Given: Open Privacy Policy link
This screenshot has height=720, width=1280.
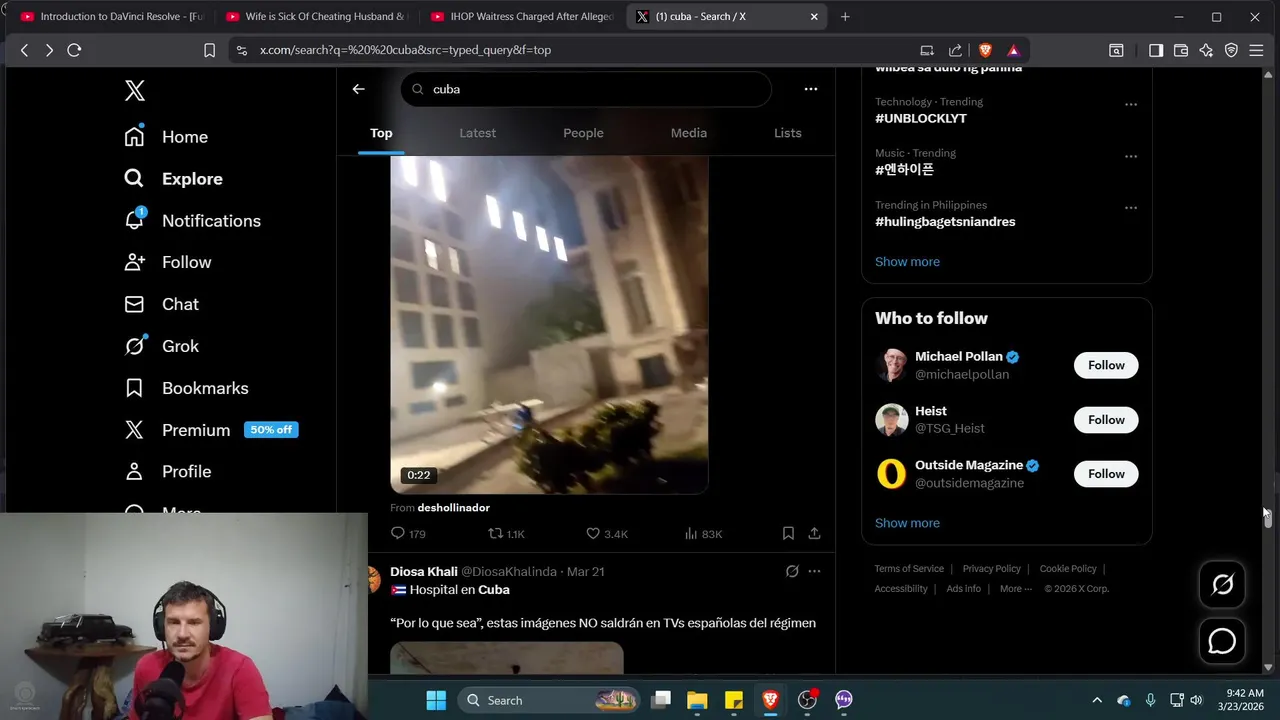Looking at the screenshot, I should click(x=991, y=569).
